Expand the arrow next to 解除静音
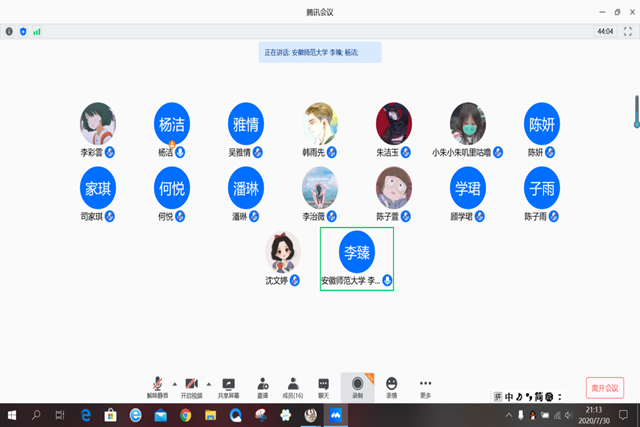This screenshot has height=427, width=640. pos(174,383)
